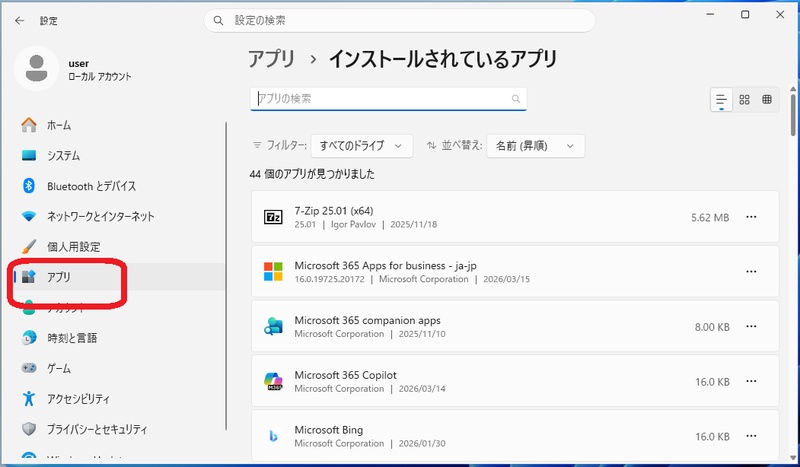Open more options for 7-Zip 25.01
The height and width of the screenshot is (467, 800).
pos(751,217)
